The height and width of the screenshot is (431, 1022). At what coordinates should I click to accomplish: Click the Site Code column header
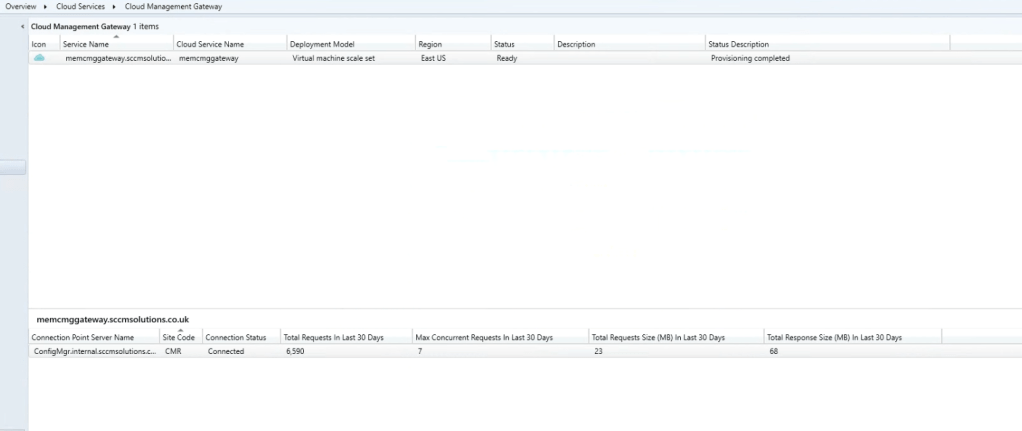[179, 338]
